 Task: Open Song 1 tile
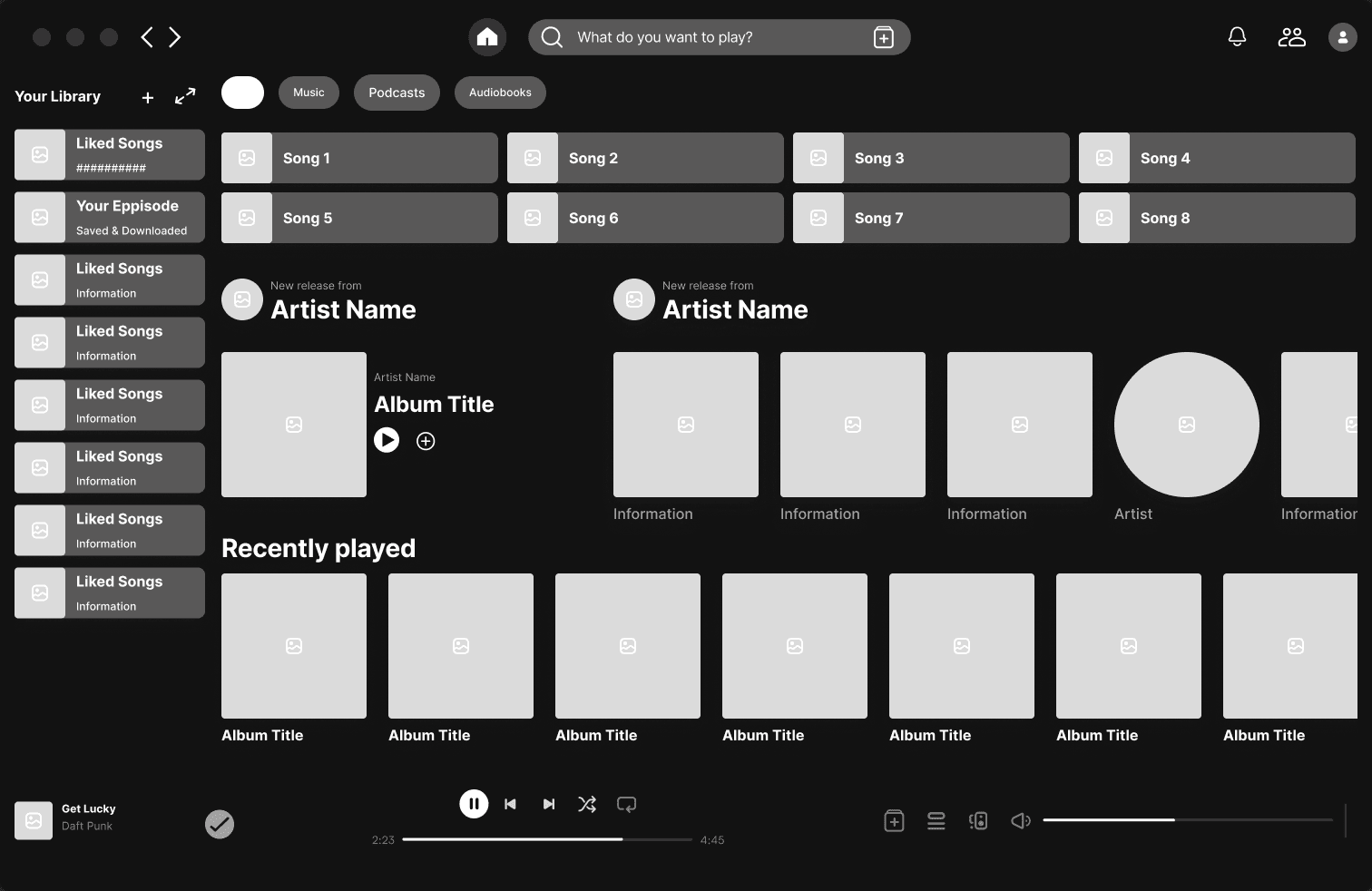(359, 158)
